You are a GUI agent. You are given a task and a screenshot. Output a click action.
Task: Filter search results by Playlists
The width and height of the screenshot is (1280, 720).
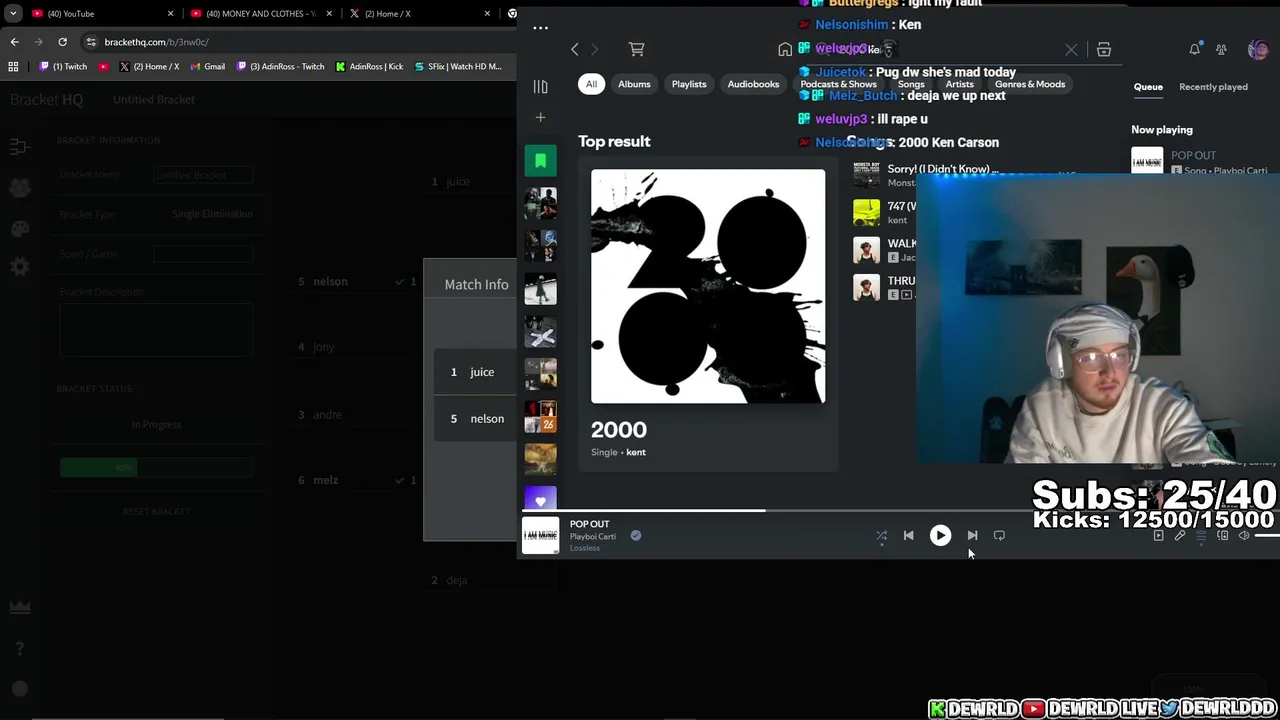[x=689, y=84]
